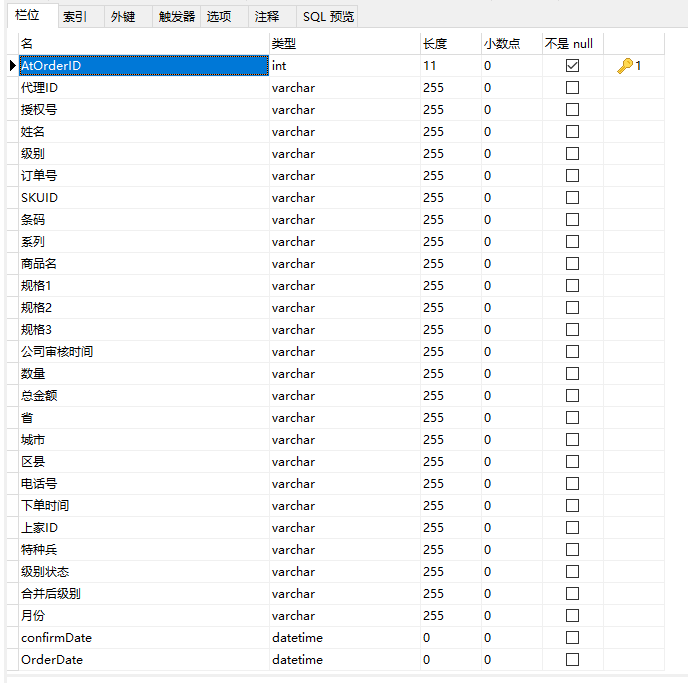688x683 pixels.
Task: Open the type cell of 省
Action: (x=344, y=418)
